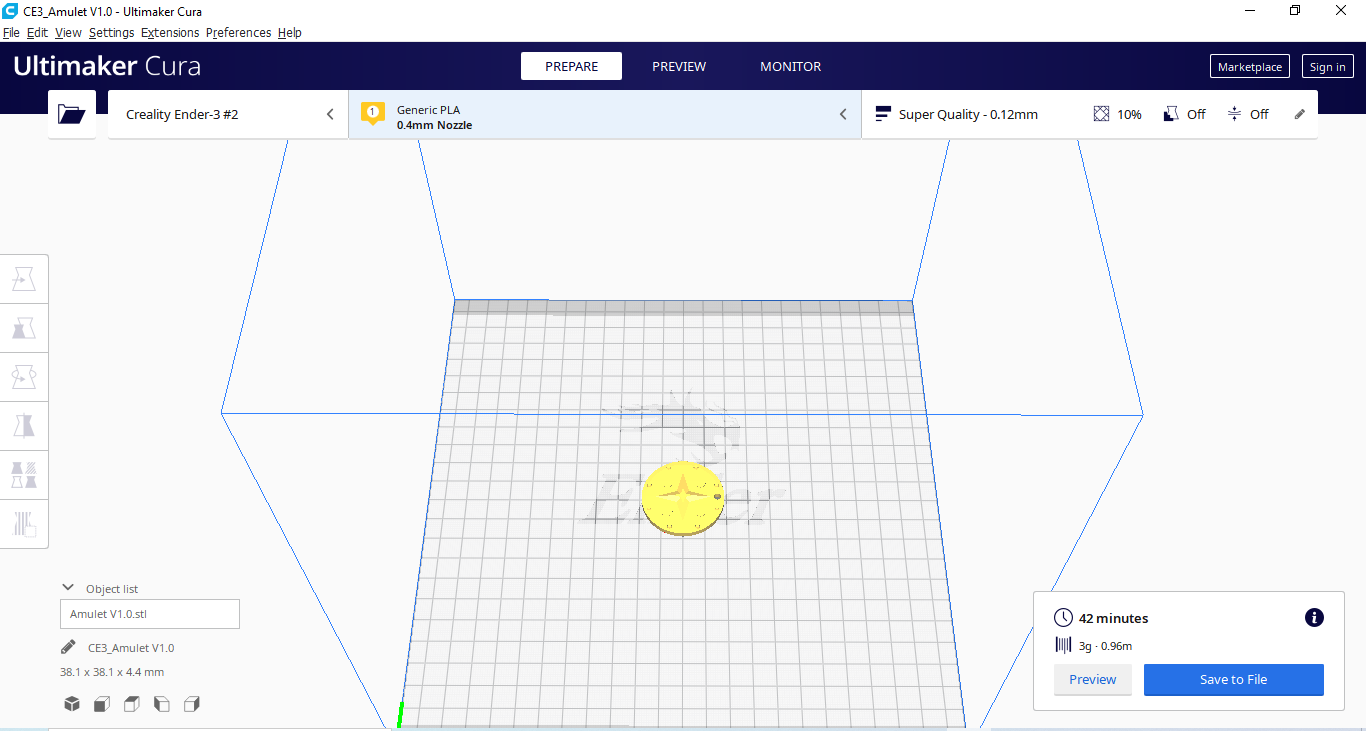Open the Settings menu
The width and height of the screenshot is (1366, 731).
[x=111, y=33]
